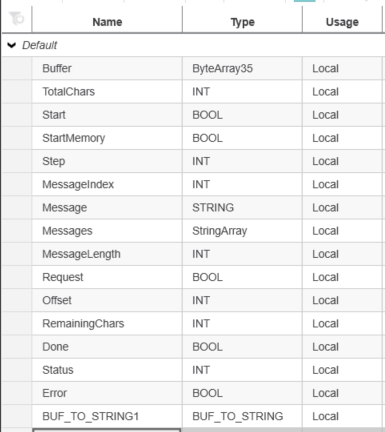385x432 pixels.
Task: Click the BOOL type cell of Request
Action: click(242, 277)
